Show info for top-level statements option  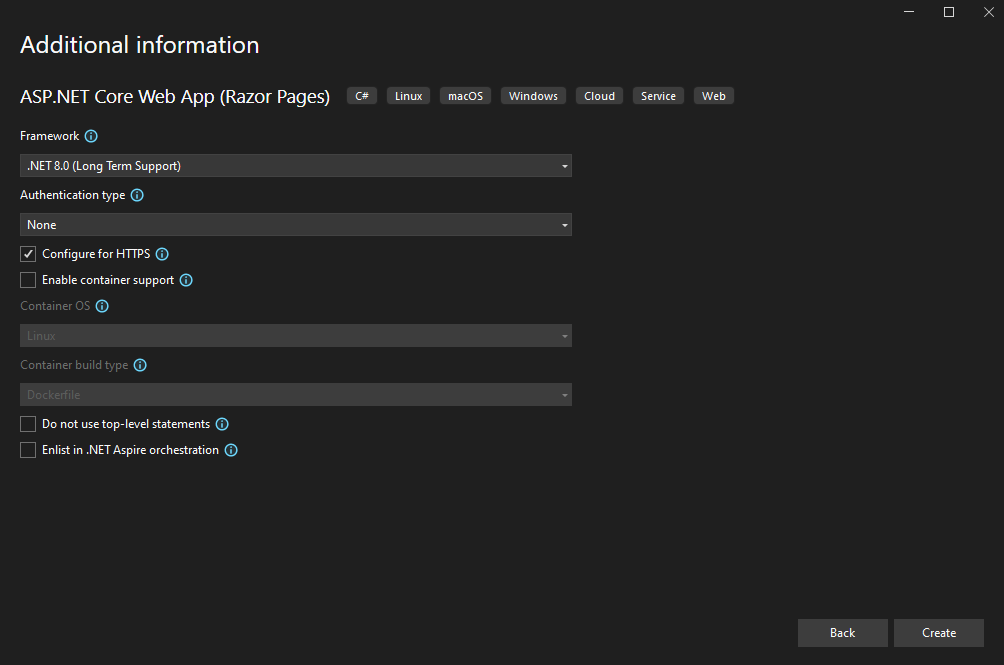click(x=222, y=424)
